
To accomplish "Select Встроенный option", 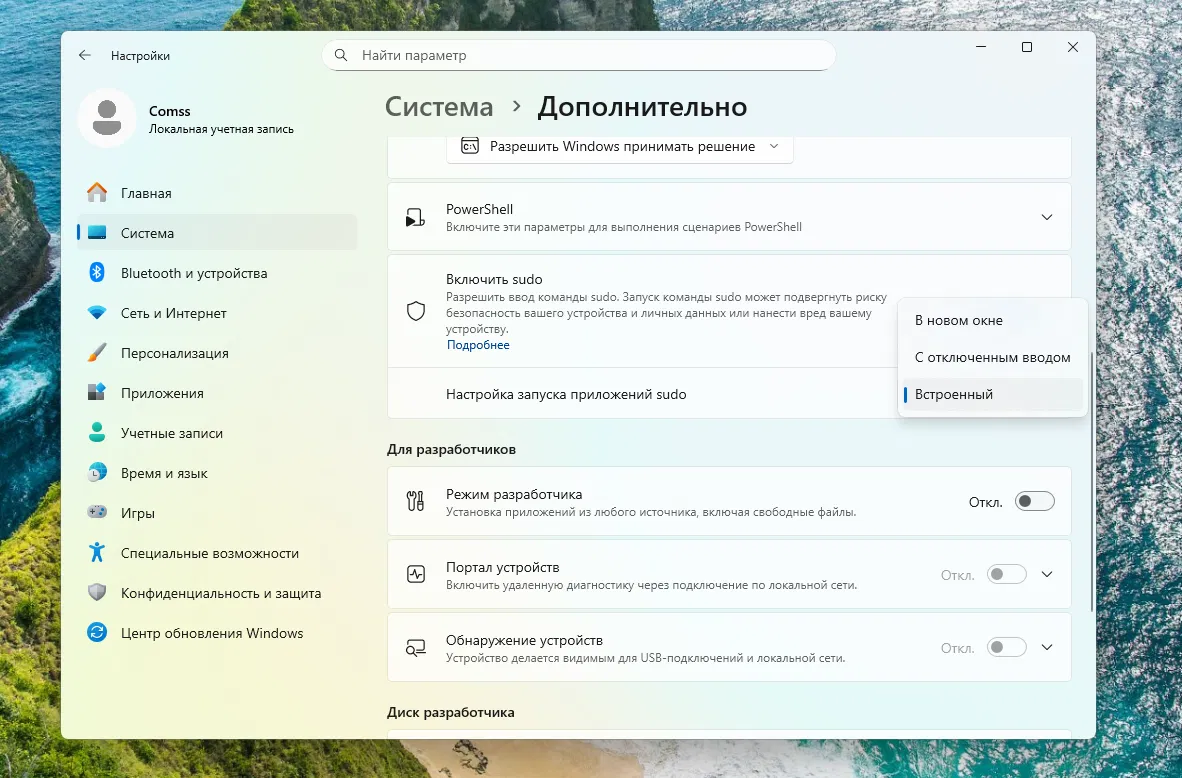I will pyautogui.click(x=993, y=394).
